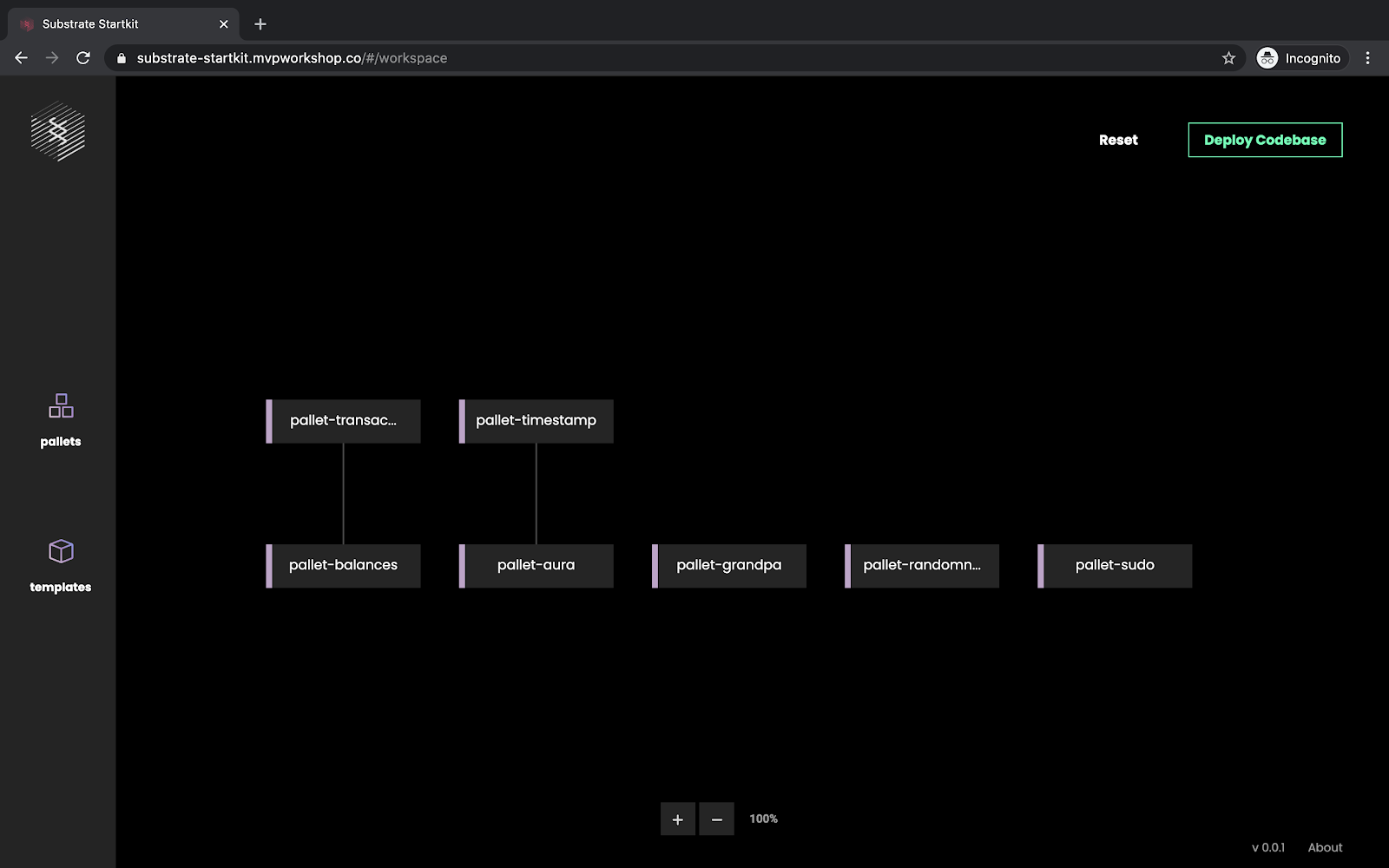
Task: Open the templates cube icon
Action: coord(61,551)
